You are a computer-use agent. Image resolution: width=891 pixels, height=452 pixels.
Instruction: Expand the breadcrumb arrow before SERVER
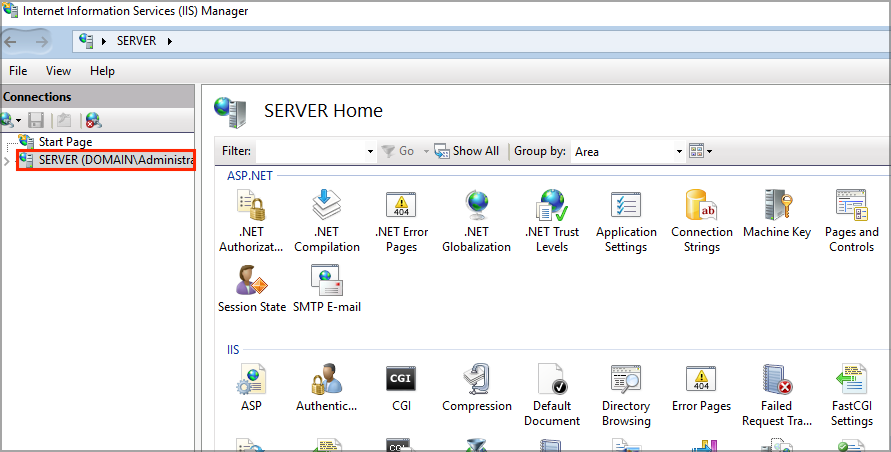pyautogui.click(x=103, y=41)
